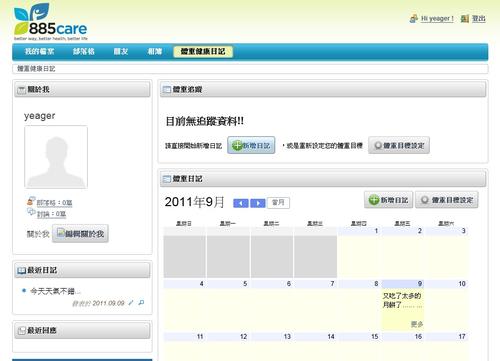Click the yeager profile avatar thumbnail
This screenshot has height=361, width=500.
coord(56,157)
